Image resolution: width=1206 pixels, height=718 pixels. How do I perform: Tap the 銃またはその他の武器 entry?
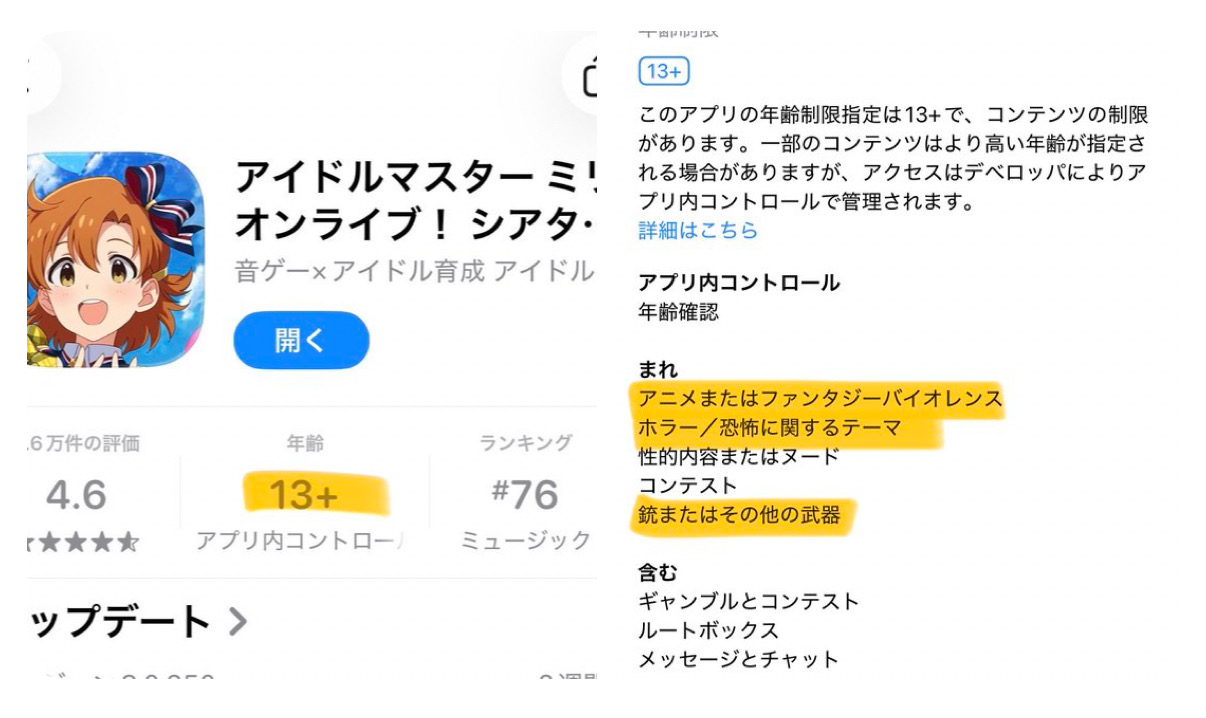(740, 516)
